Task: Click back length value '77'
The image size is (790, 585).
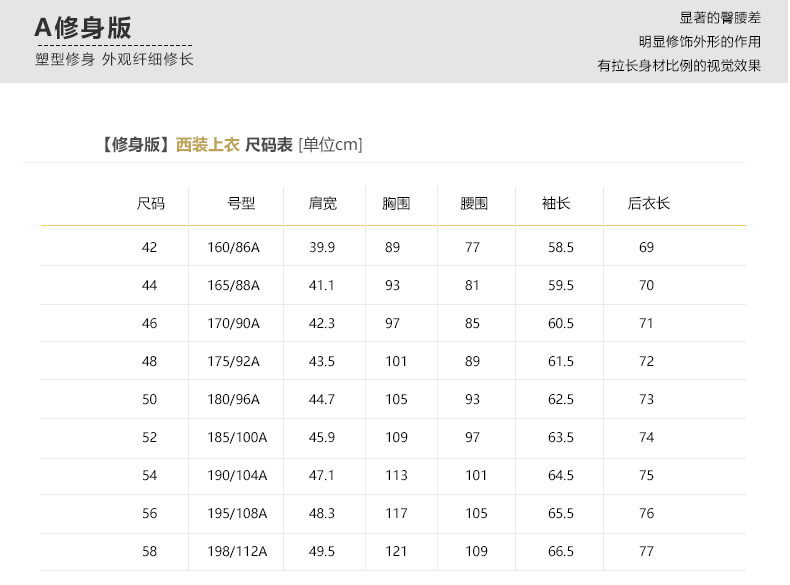Action: pos(646,551)
